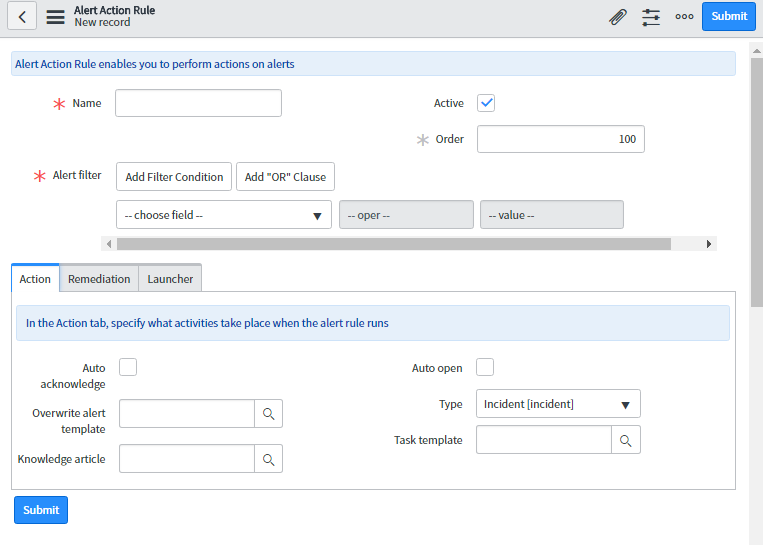Click the horizontal filter scrollbar

pyautogui.click(x=393, y=243)
